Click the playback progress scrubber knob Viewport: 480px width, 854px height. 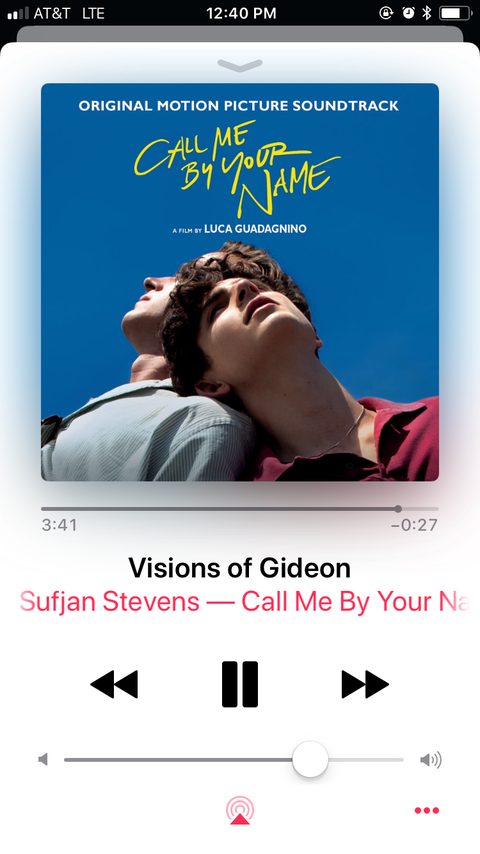[x=398, y=509]
